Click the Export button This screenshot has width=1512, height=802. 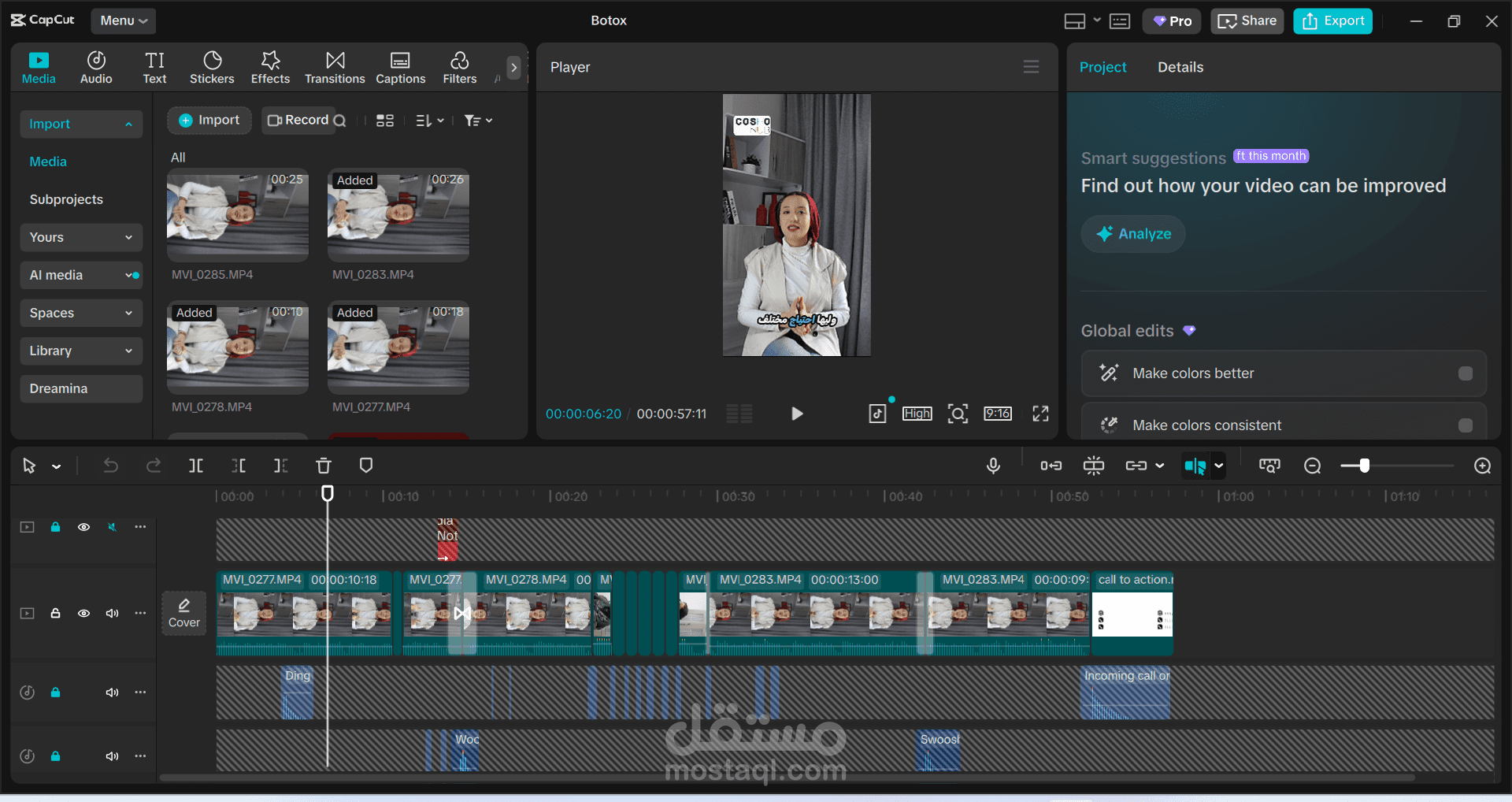click(1332, 21)
